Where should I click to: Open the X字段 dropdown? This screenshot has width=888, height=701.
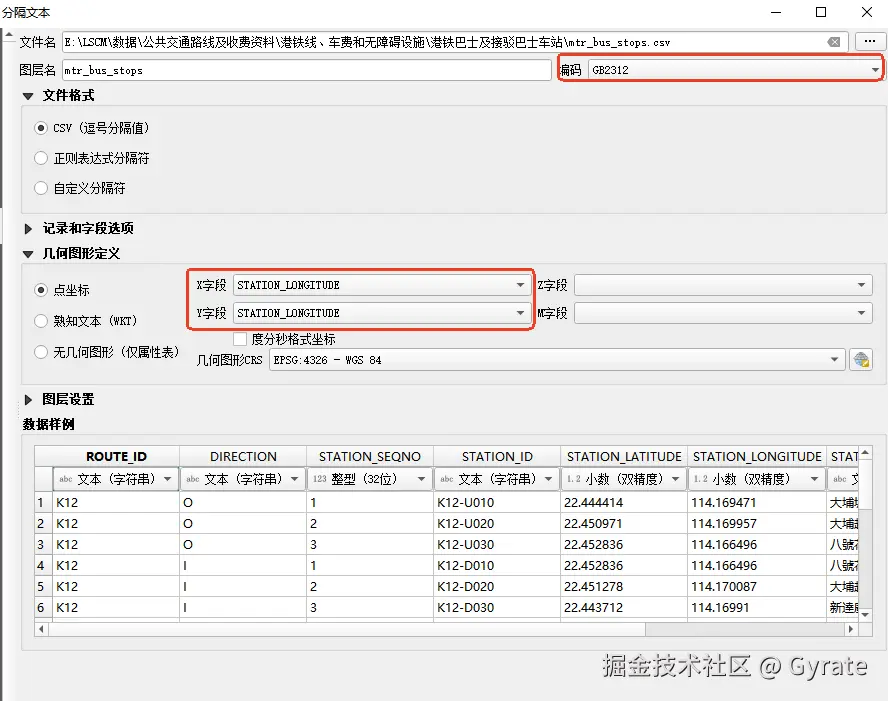[382, 285]
